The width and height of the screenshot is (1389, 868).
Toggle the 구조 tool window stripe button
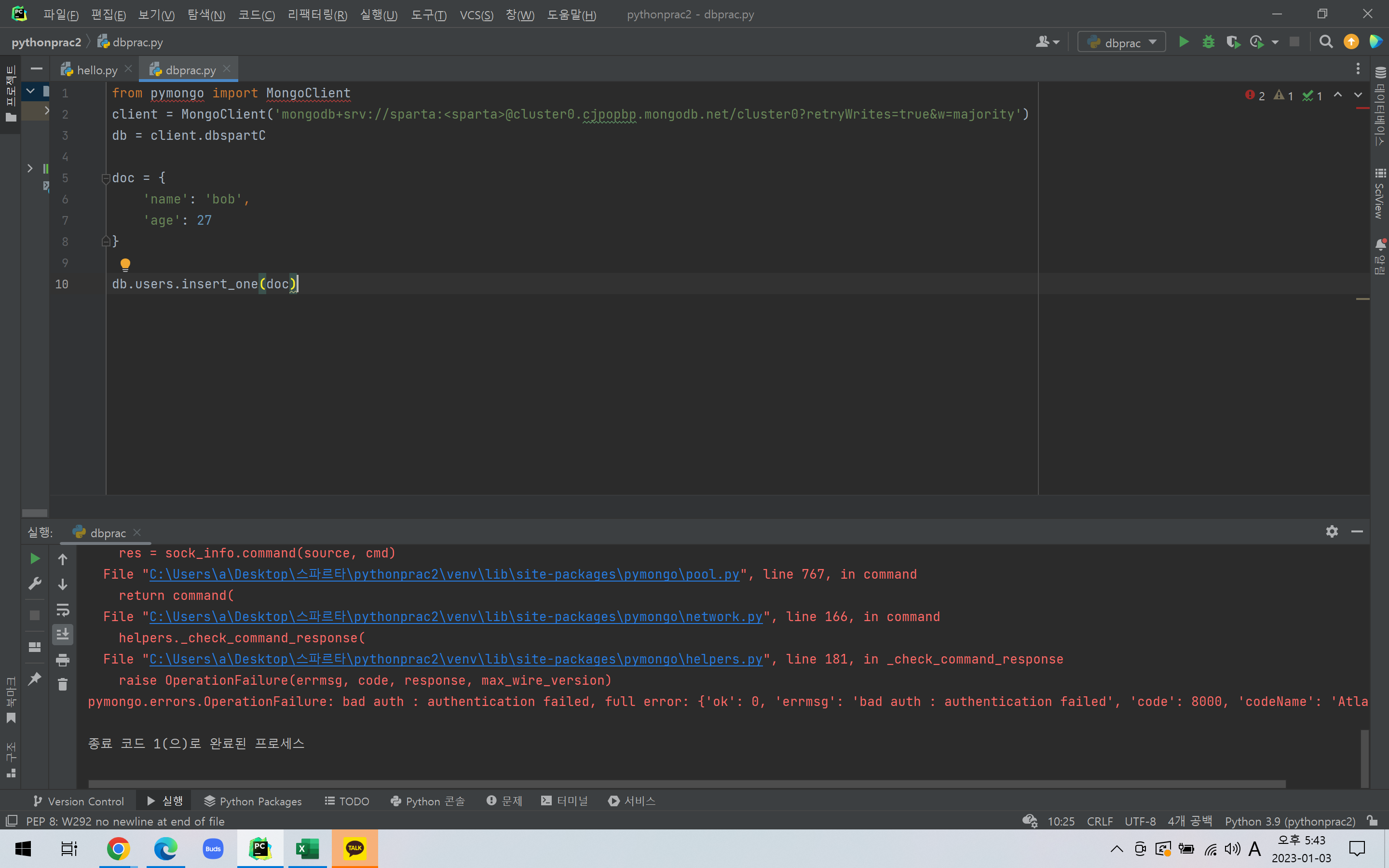click(x=10, y=759)
